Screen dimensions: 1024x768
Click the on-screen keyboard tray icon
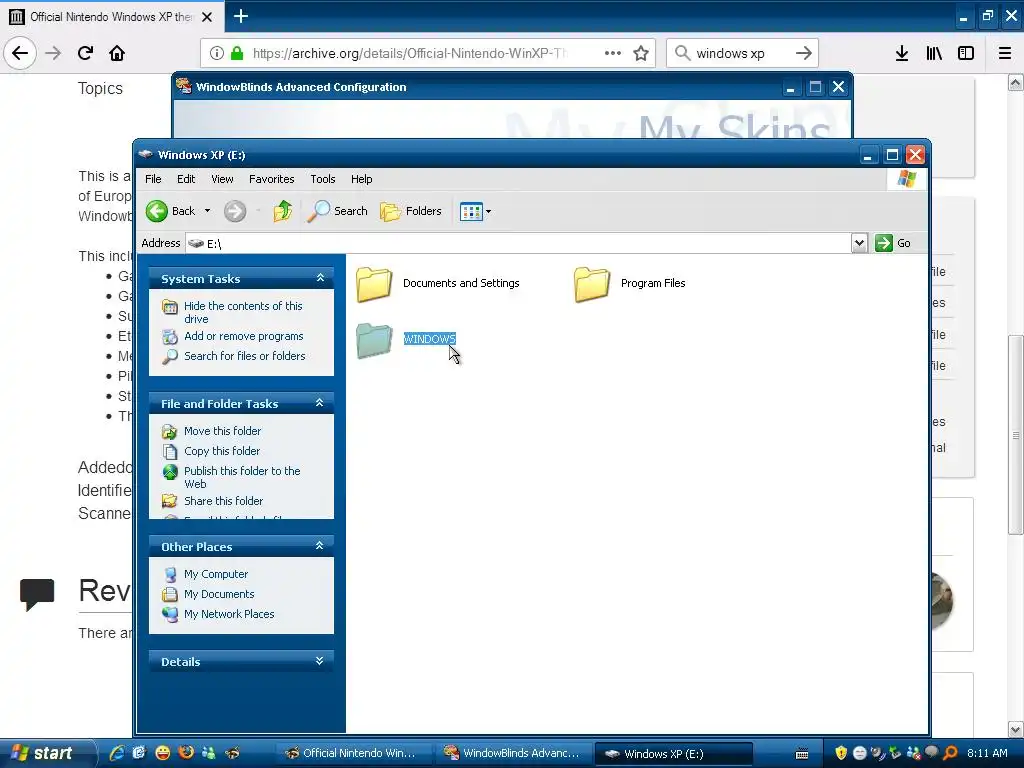point(802,754)
